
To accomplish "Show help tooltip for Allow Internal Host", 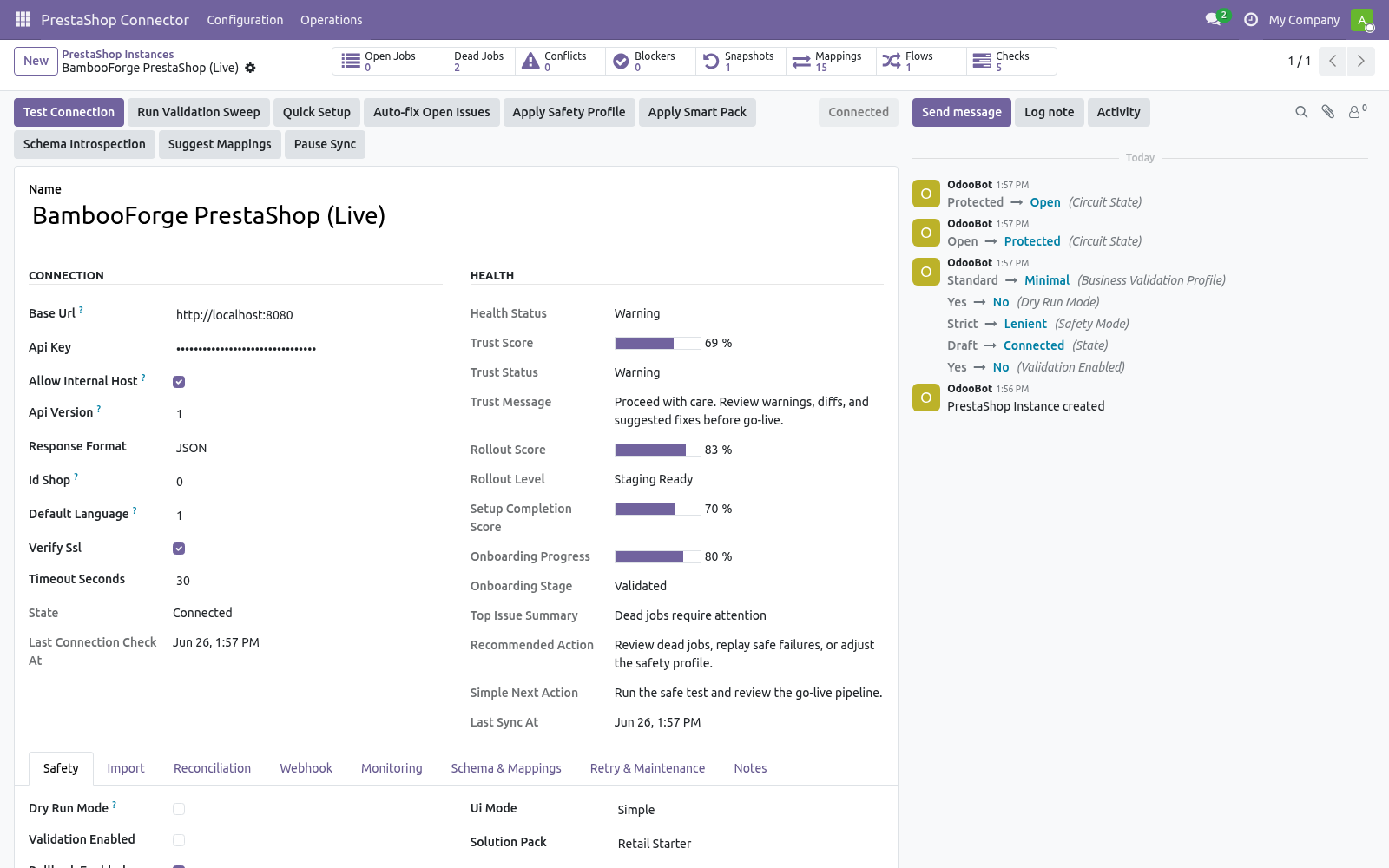I will point(143,378).
